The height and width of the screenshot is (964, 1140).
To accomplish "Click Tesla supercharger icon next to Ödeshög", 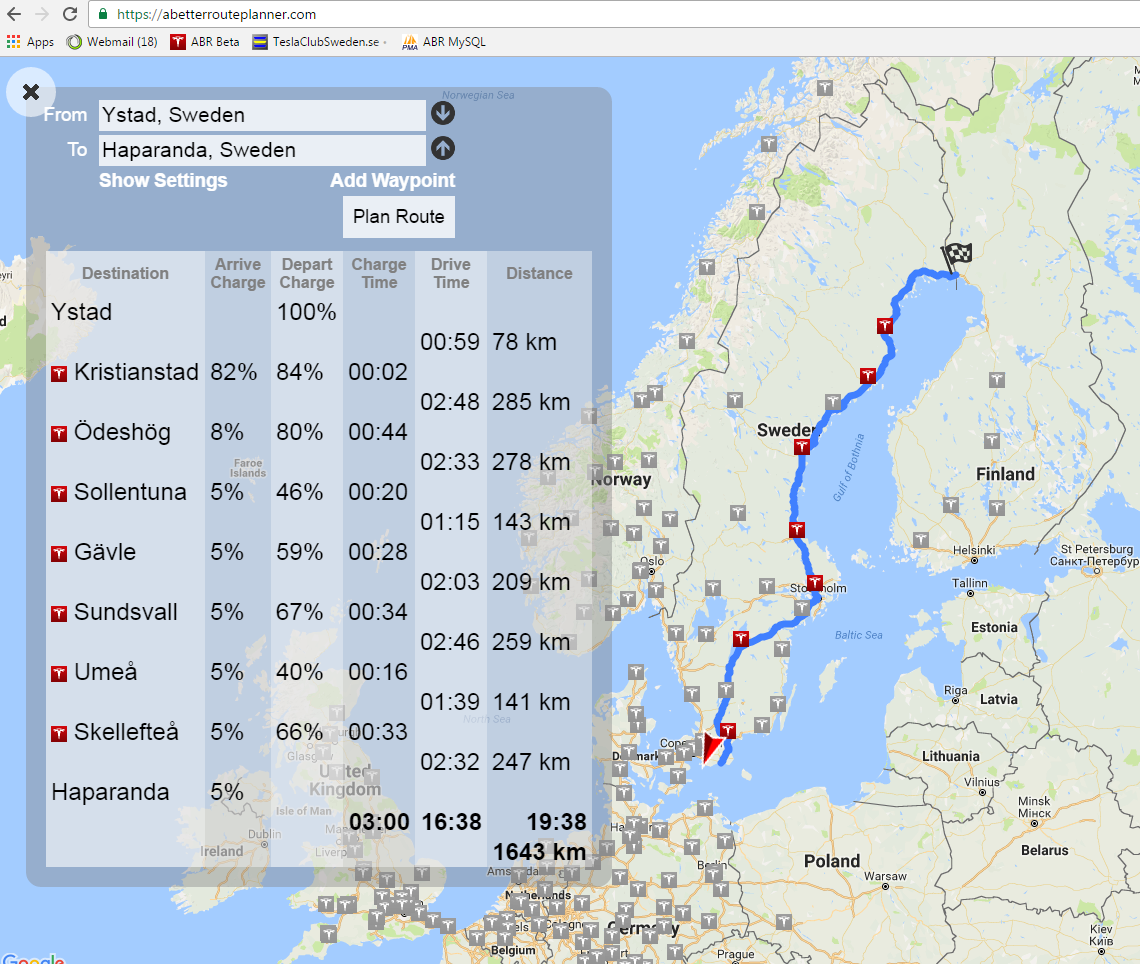I will tap(59, 434).
